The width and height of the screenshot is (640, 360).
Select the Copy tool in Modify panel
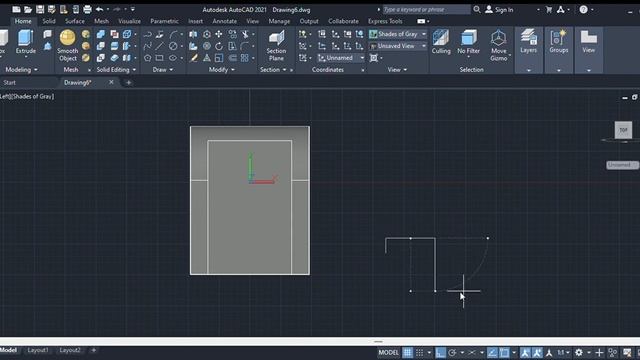click(x=232, y=34)
